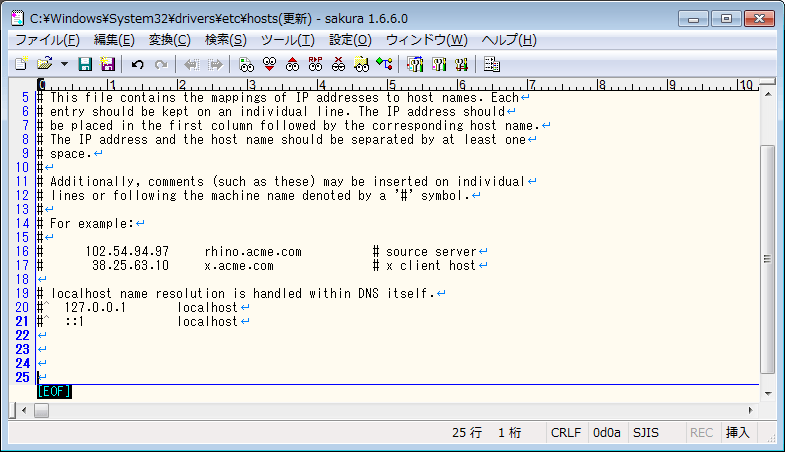Screen dimensions: 785x452
Task: Open the ヘルプ(H) menu
Action: coord(509,40)
